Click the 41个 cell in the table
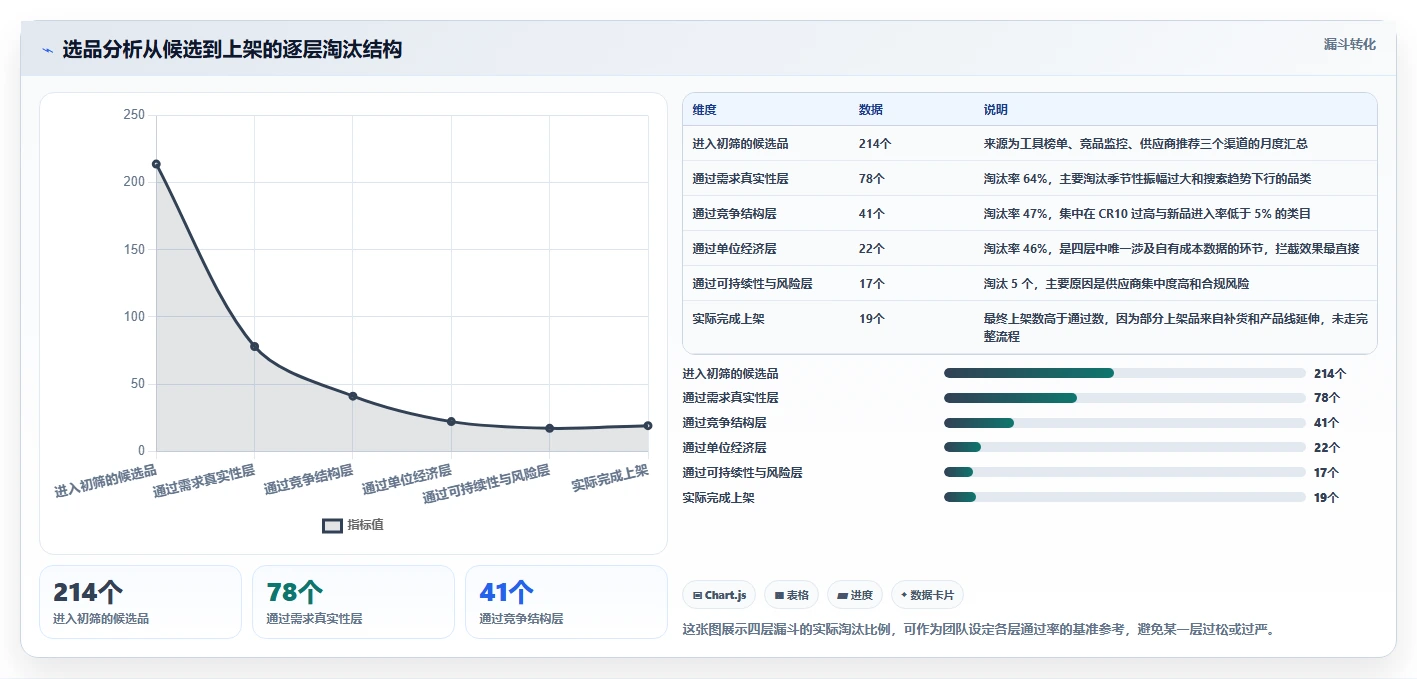Image resolution: width=1417 pixels, height=679 pixels. (911, 213)
